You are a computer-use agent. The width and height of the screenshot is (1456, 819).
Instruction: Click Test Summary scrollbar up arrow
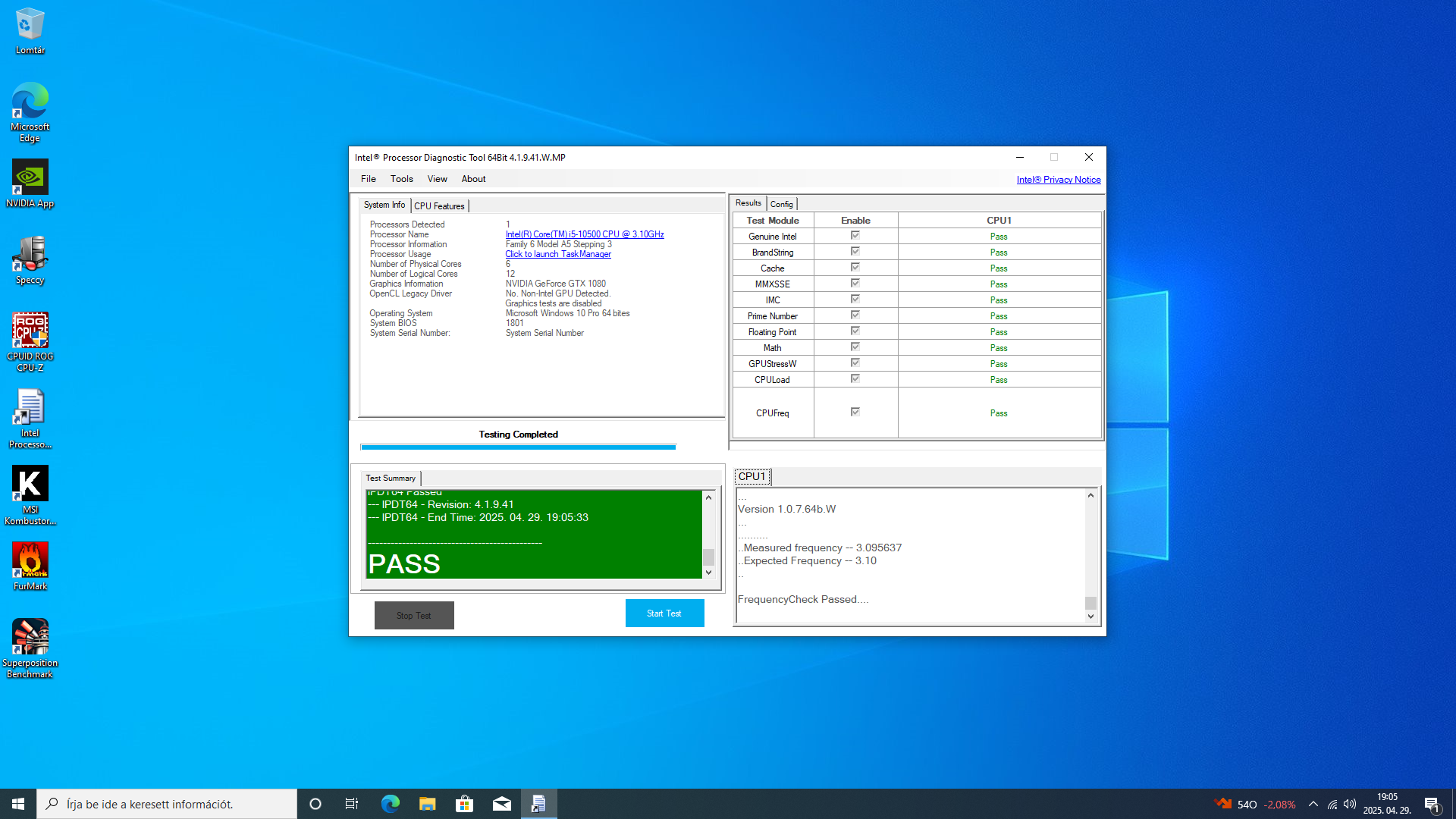click(x=709, y=497)
